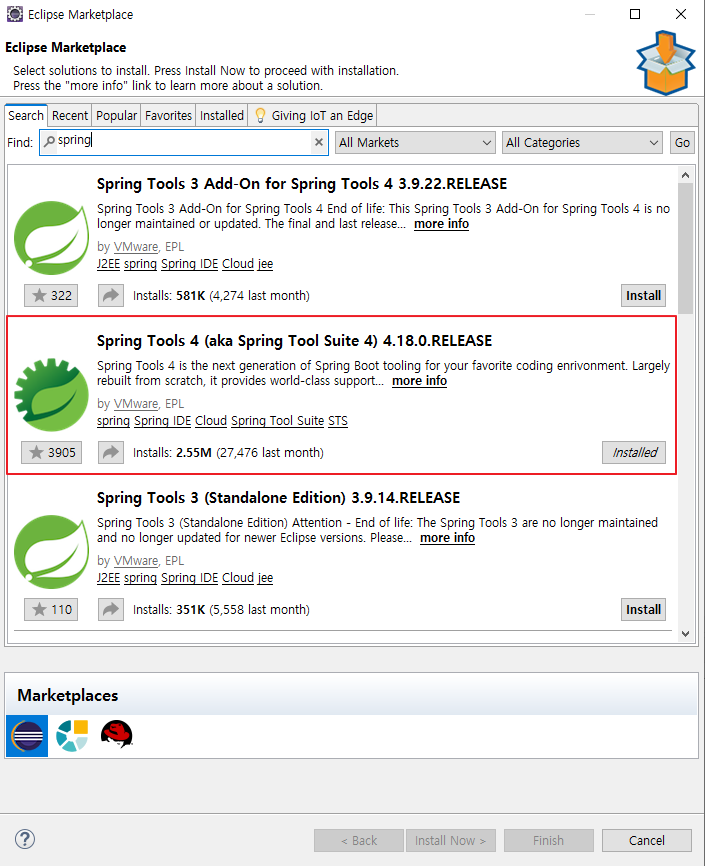Click Cloud tag under Spring Tools 3 Add-On
The width and height of the screenshot is (705, 866).
[238, 264]
